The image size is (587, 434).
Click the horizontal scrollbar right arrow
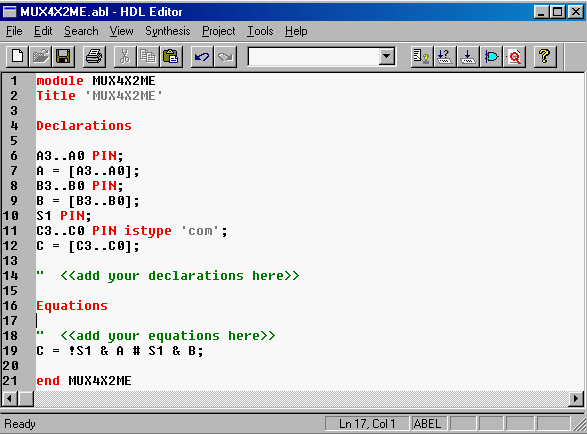click(x=576, y=399)
